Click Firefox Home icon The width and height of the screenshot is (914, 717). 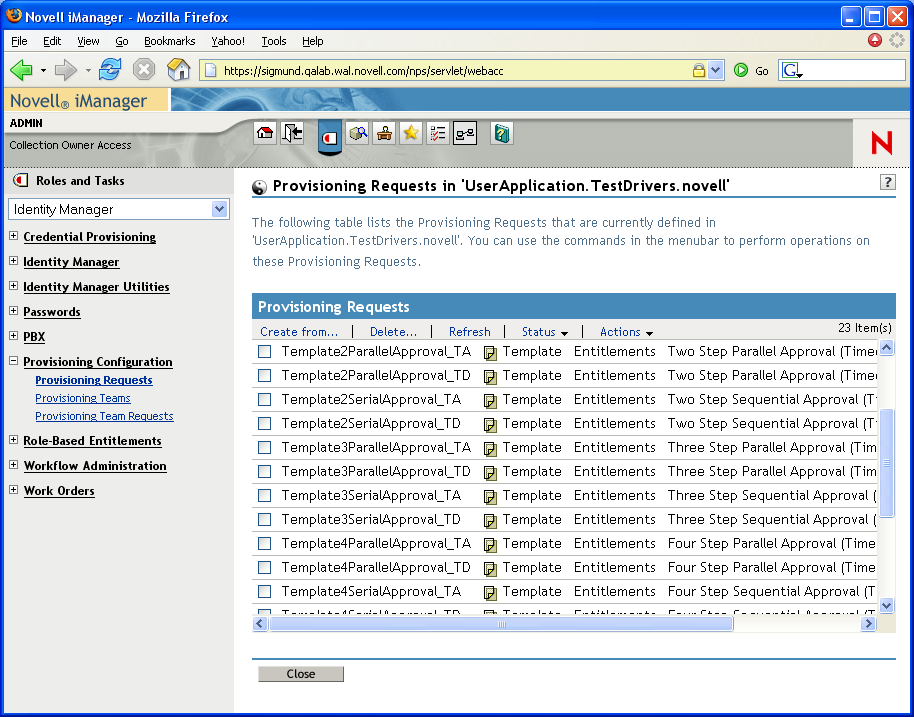pyautogui.click(x=178, y=69)
